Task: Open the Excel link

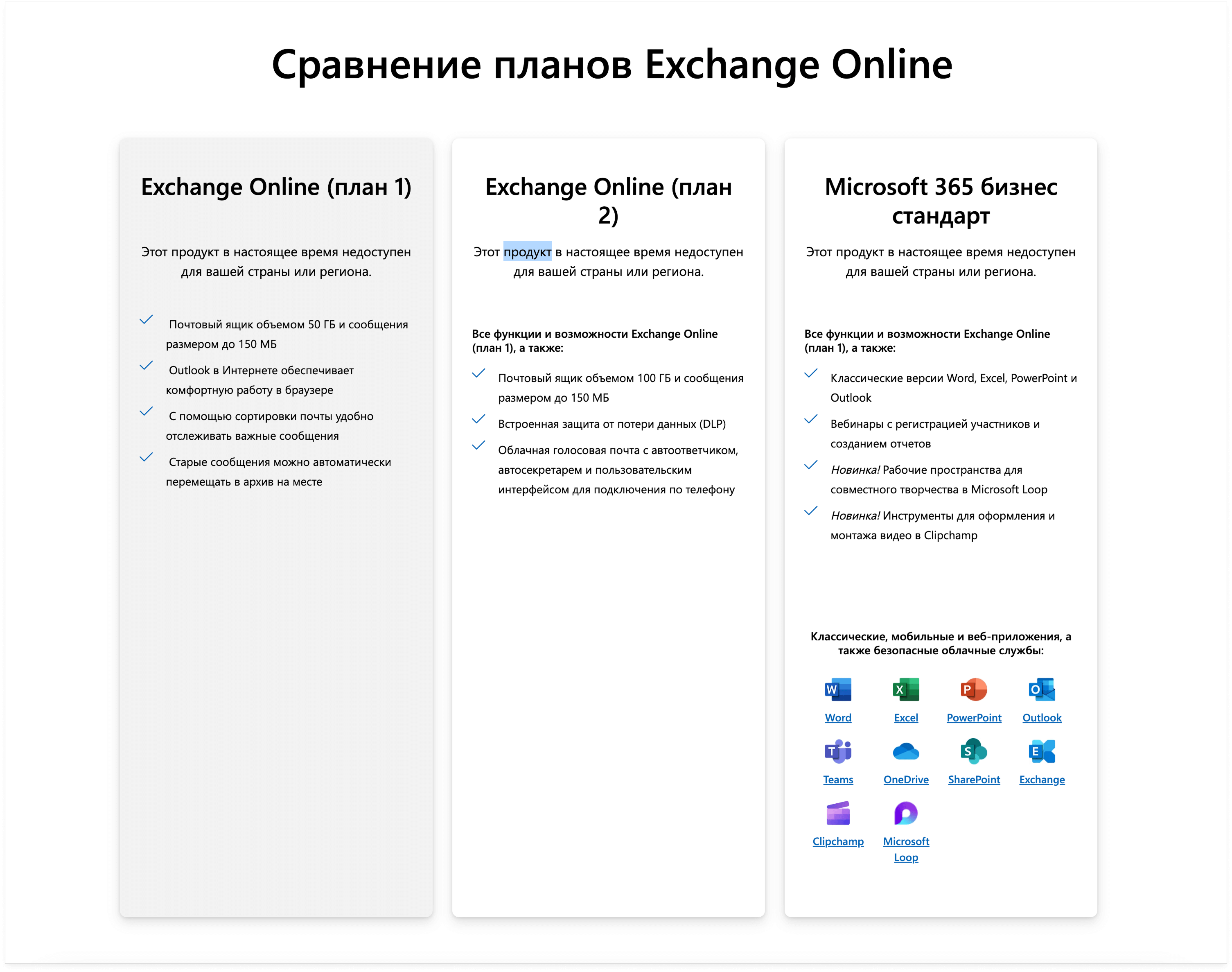Action: pos(905,718)
